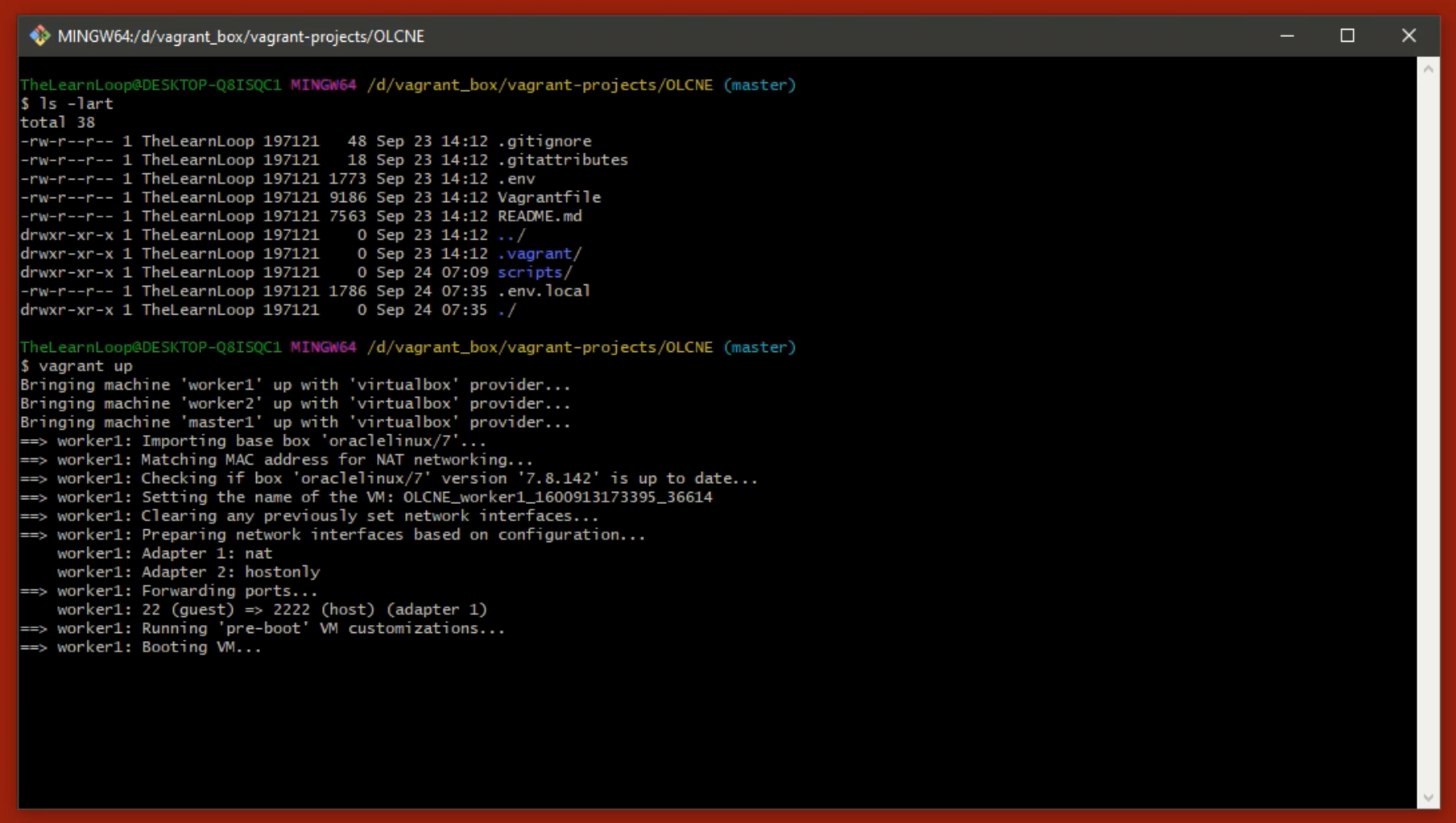Minimize the MINGW64 terminal window

click(1287, 35)
